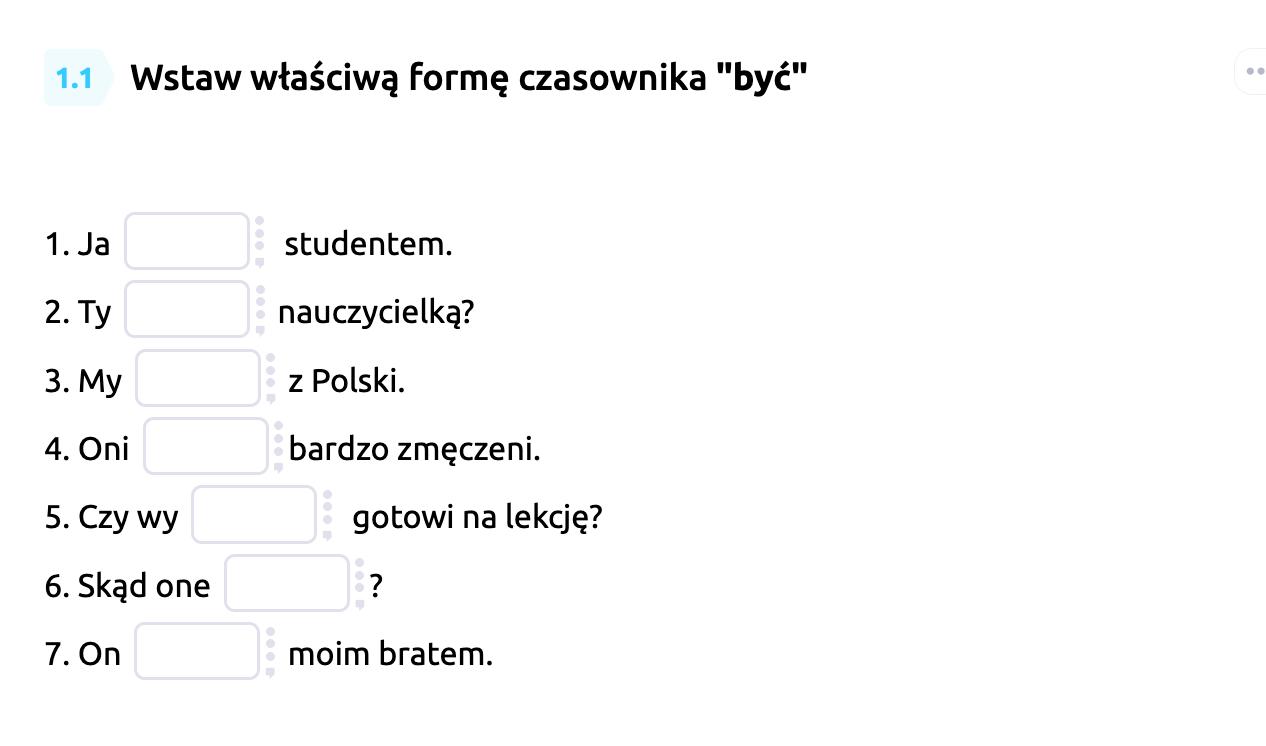Click the dotted handle after "Skąd one" blank
1266x746 pixels.
[359, 583]
